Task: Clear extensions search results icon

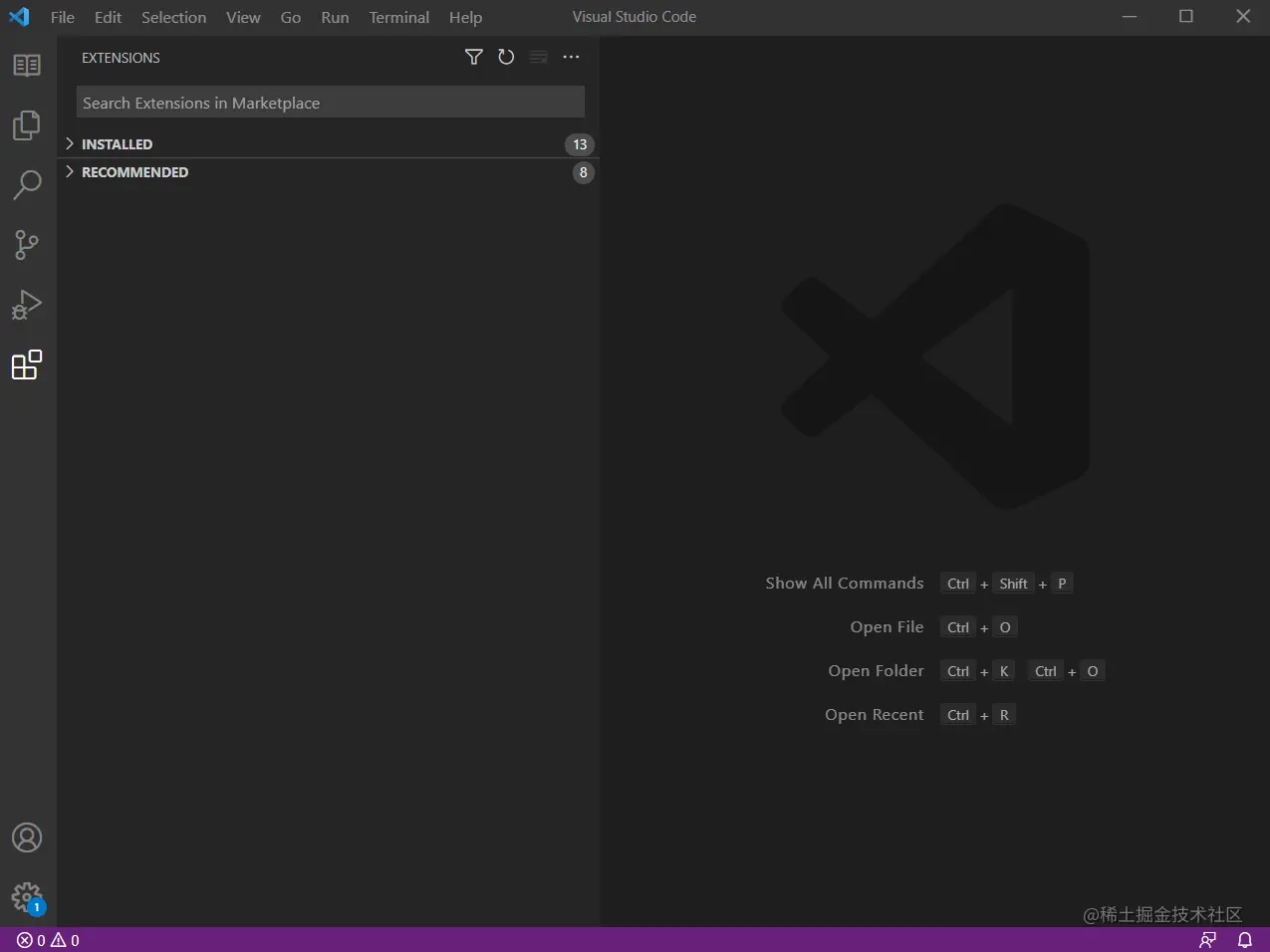Action: (x=538, y=57)
